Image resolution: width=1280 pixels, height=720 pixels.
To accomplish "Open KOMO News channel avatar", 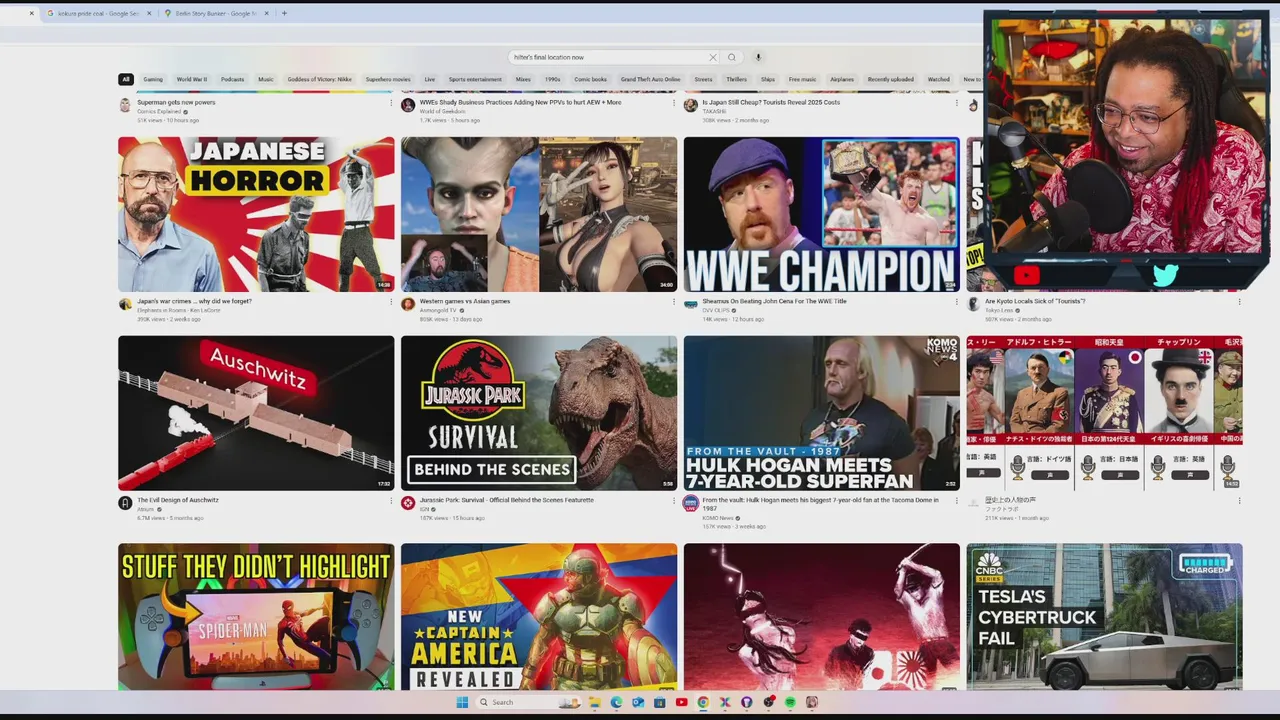I will [691, 503].
